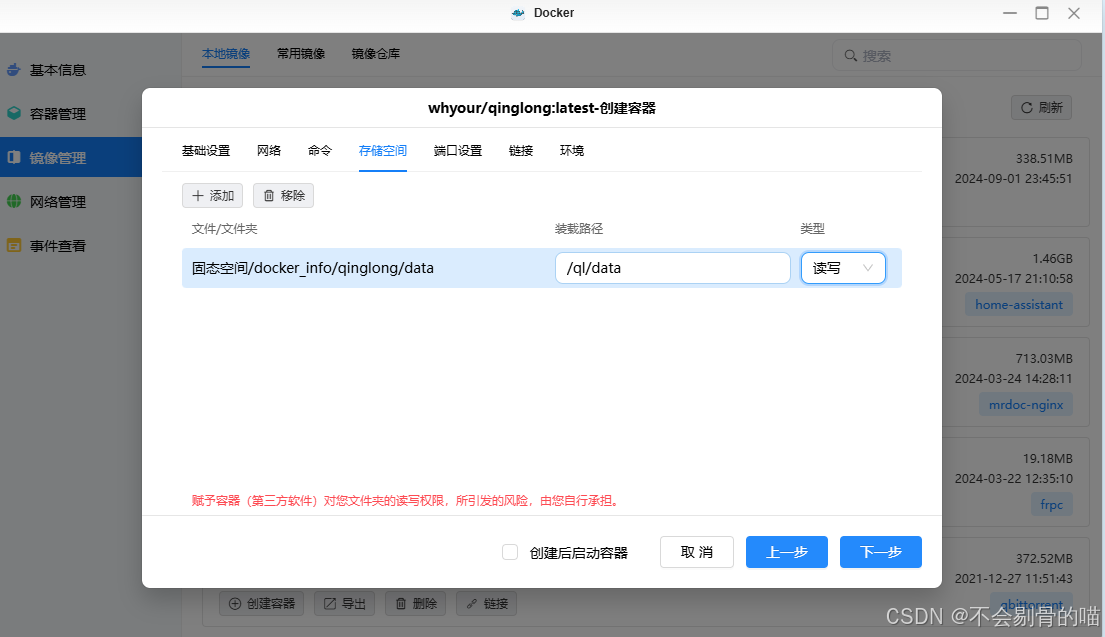Click the 338.51MB image size
The width and height of the screenshot is (1105, 637).
1044,159
